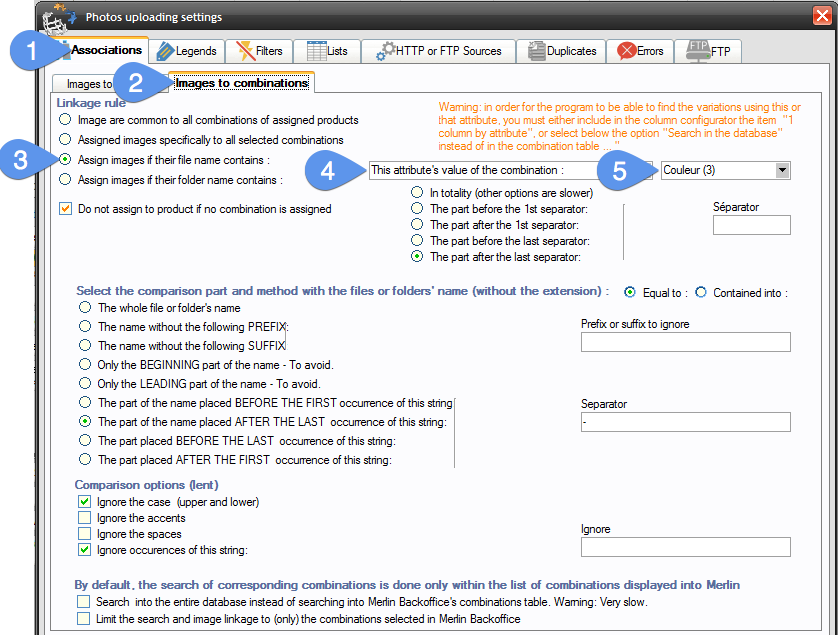Open the Filters tab
838x635 pixels.
259,51
